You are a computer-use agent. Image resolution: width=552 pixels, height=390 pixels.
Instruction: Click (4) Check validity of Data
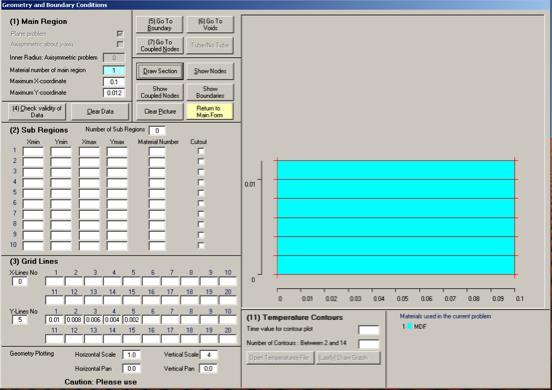click(x=37, y=111)
